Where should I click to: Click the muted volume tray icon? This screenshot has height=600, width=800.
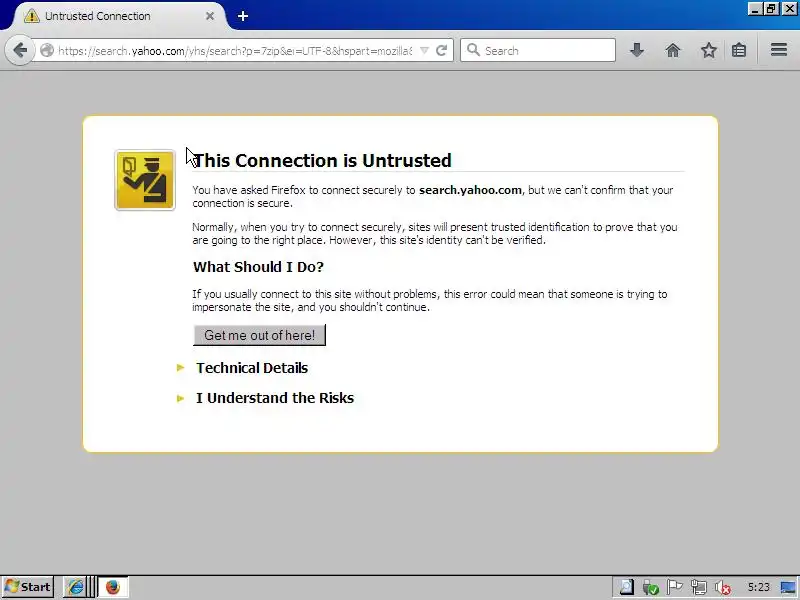[722, 588]
